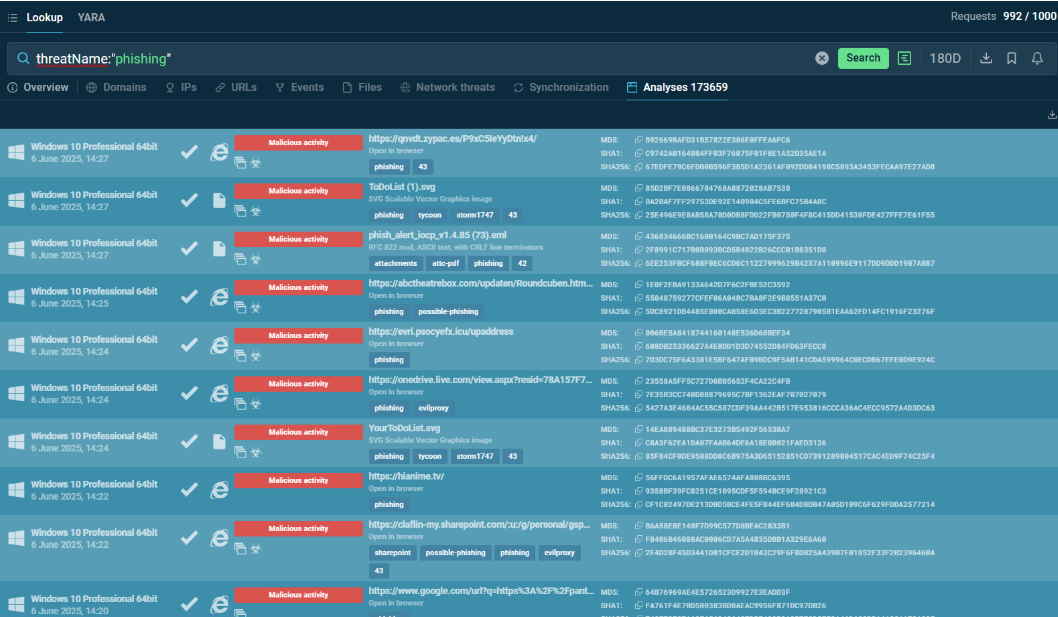Image resolution: width=1058 pixels, height=617 pixels.
Task: Open the Overview tab
Action: tap(38, 87)
